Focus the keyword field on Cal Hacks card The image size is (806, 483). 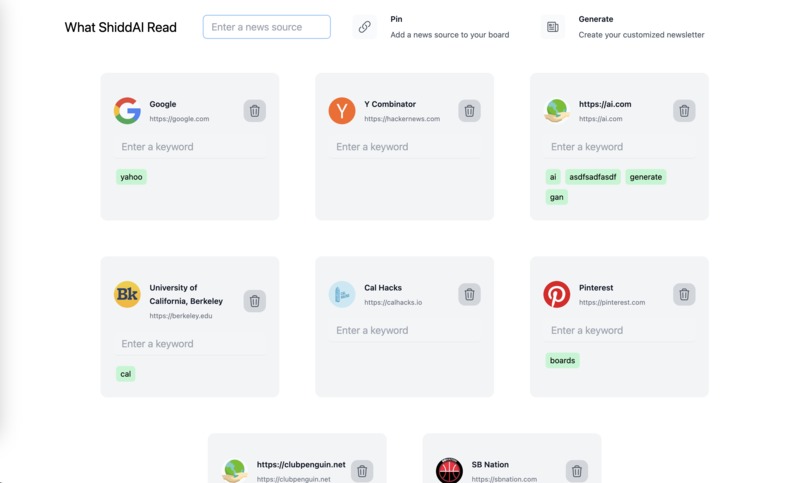tap(405, 330)
